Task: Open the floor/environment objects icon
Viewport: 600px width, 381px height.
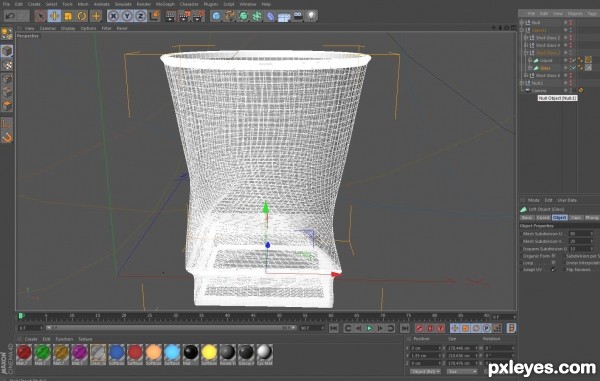Action: (x=284, y=16)
